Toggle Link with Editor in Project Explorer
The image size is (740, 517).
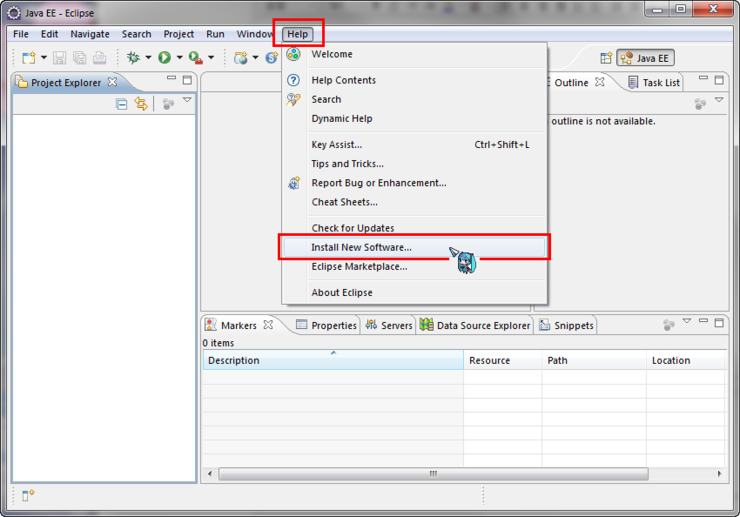pyautogui.click(x=141, y=103)
